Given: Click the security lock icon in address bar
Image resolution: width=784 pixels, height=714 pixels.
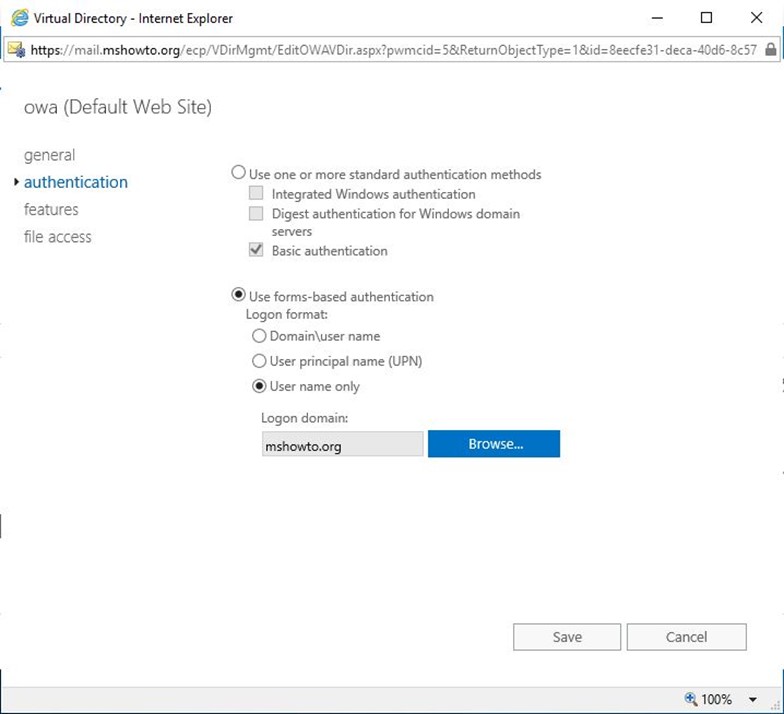Looking at the screenshot, I should pos(770,49).
